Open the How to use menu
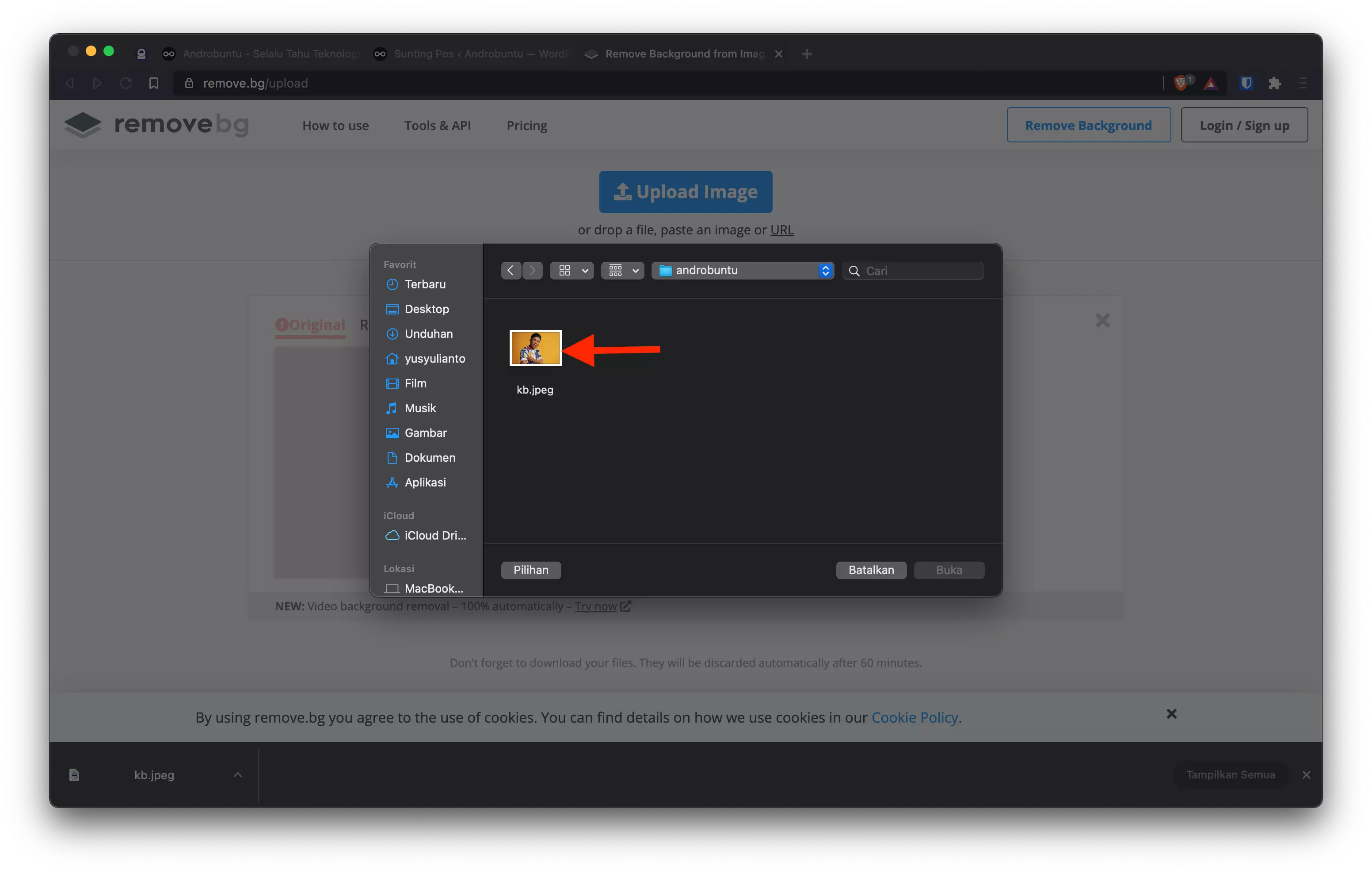Screen dimensions: 1372x873 point(335,125)
